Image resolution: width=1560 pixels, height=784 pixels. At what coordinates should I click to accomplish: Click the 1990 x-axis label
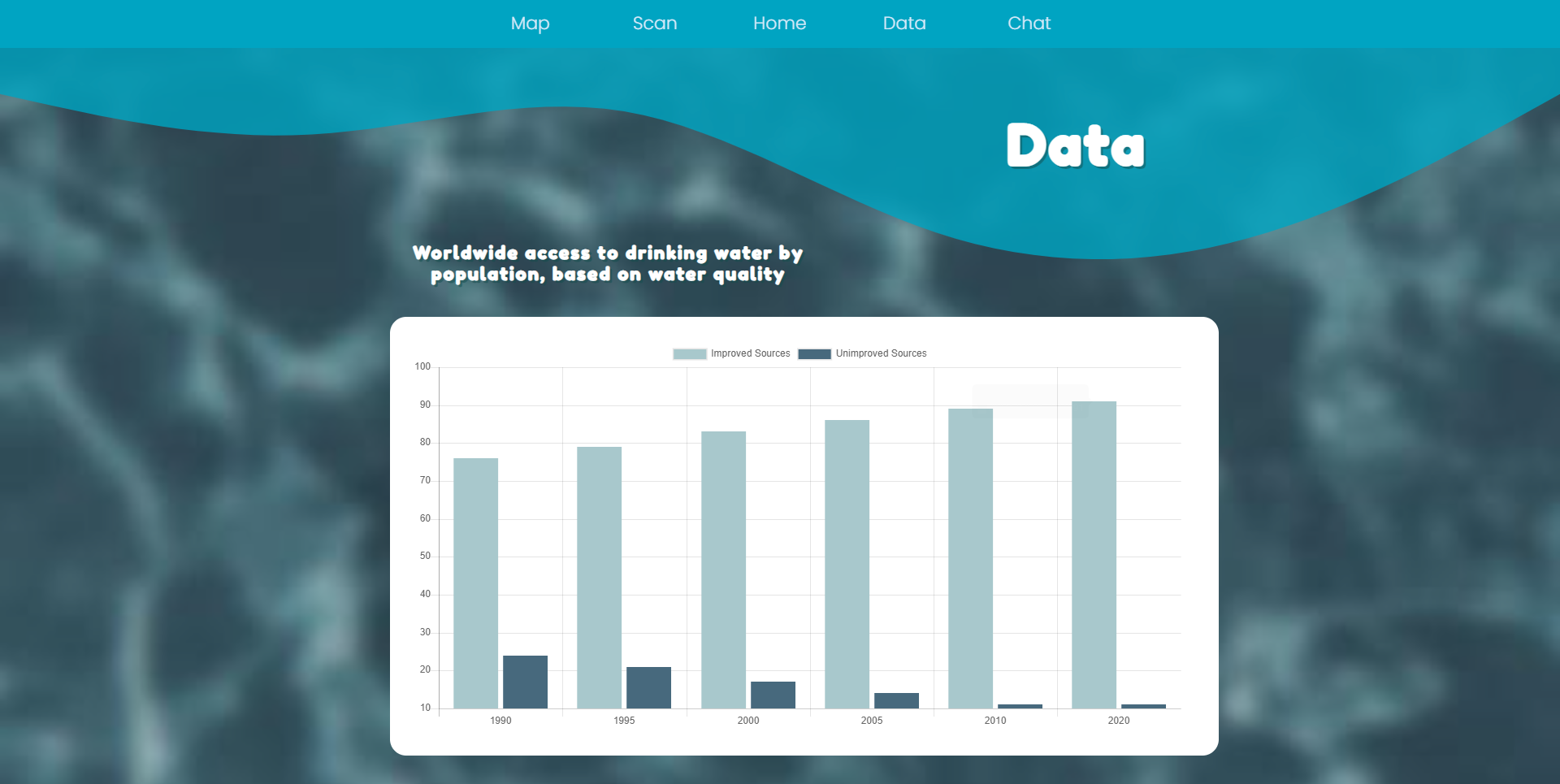[x=500, y=721]
